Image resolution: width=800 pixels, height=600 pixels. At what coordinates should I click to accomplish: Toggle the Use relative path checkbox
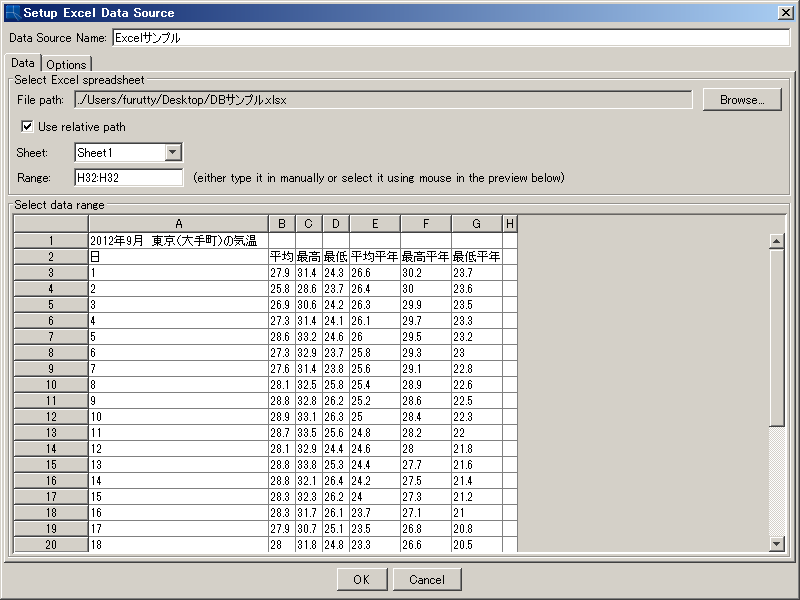[x=27, y=127]
